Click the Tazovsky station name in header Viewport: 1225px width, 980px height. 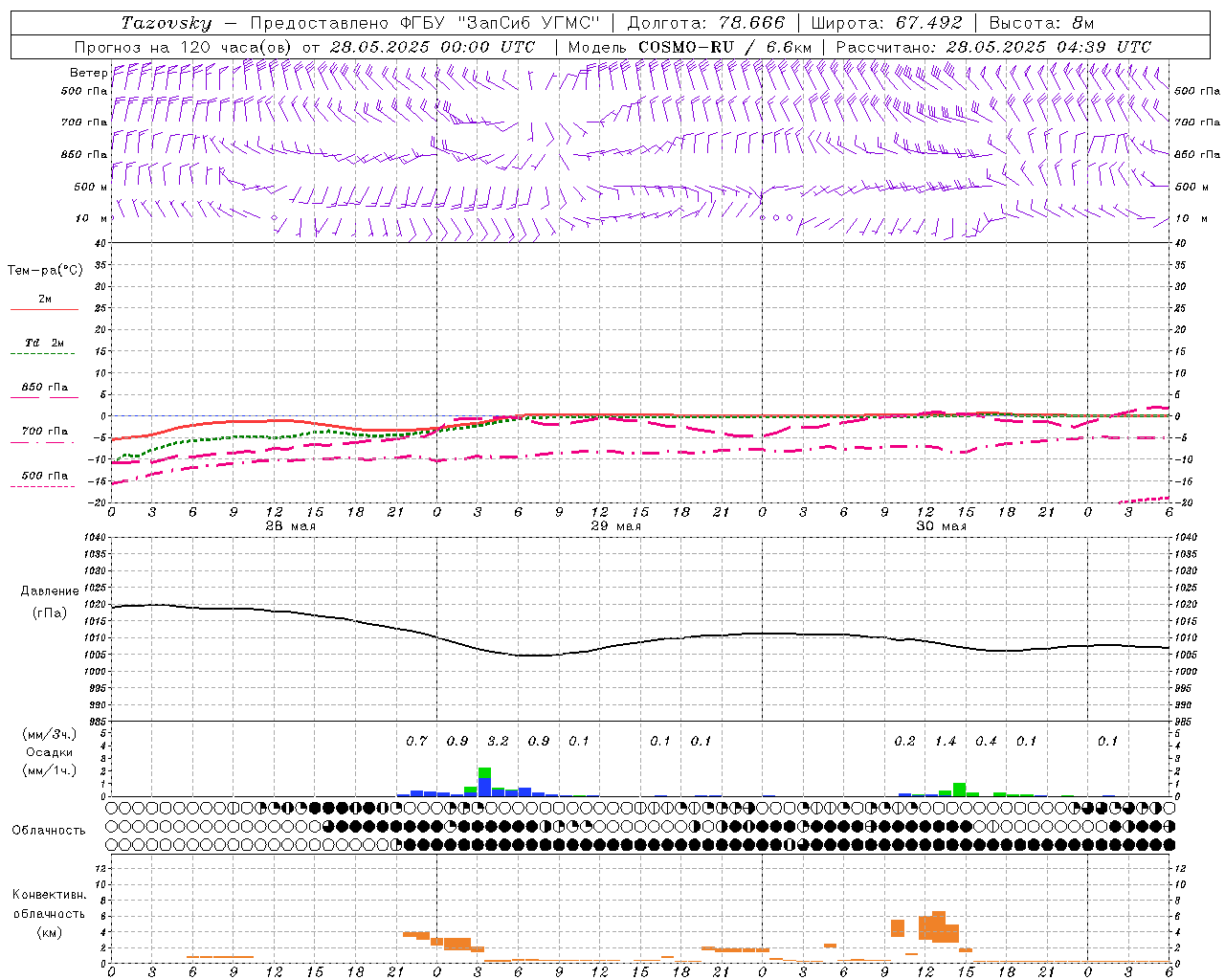167,23
